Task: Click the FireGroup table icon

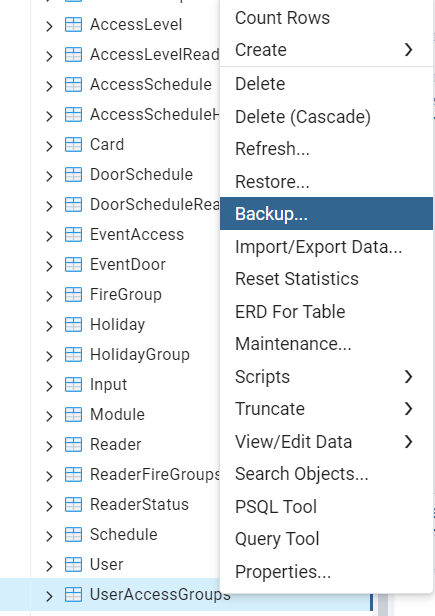Action: (x=73, y=295)
